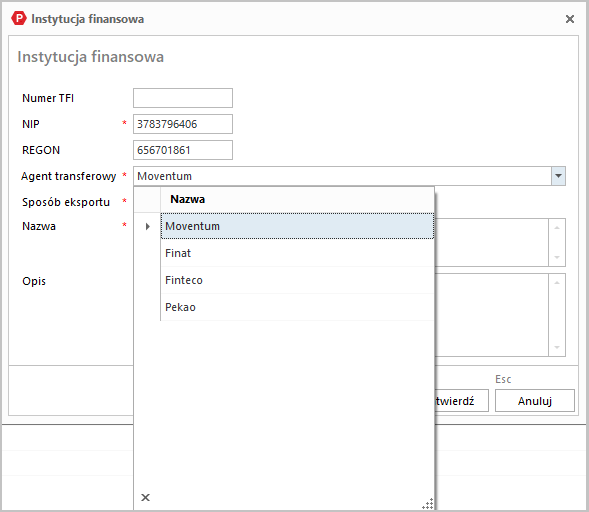Click into the Numer TFI field
This screenshot has width=589, height=512.
point(183,98)
